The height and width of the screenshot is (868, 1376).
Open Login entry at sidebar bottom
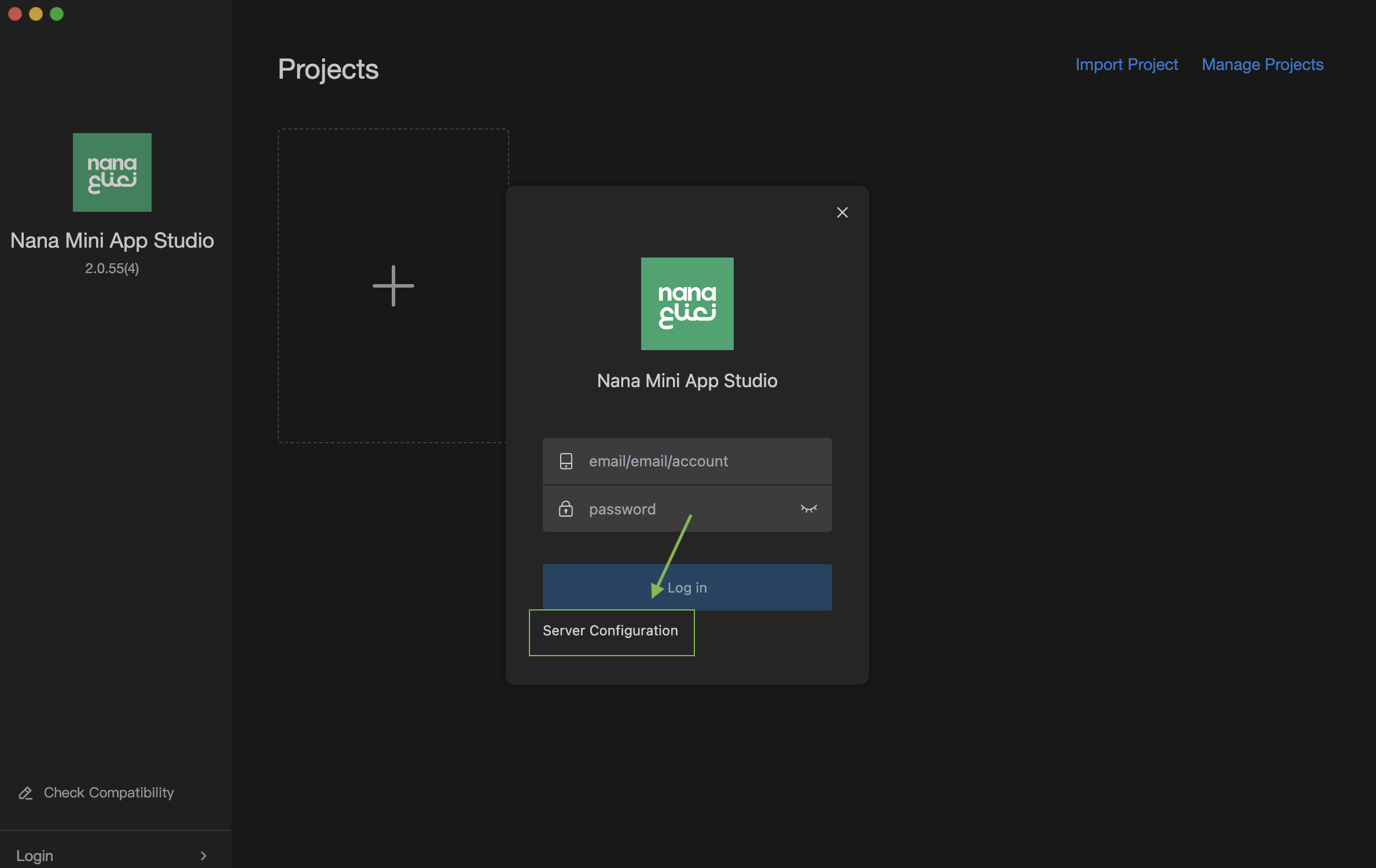(x=35, y=855)
